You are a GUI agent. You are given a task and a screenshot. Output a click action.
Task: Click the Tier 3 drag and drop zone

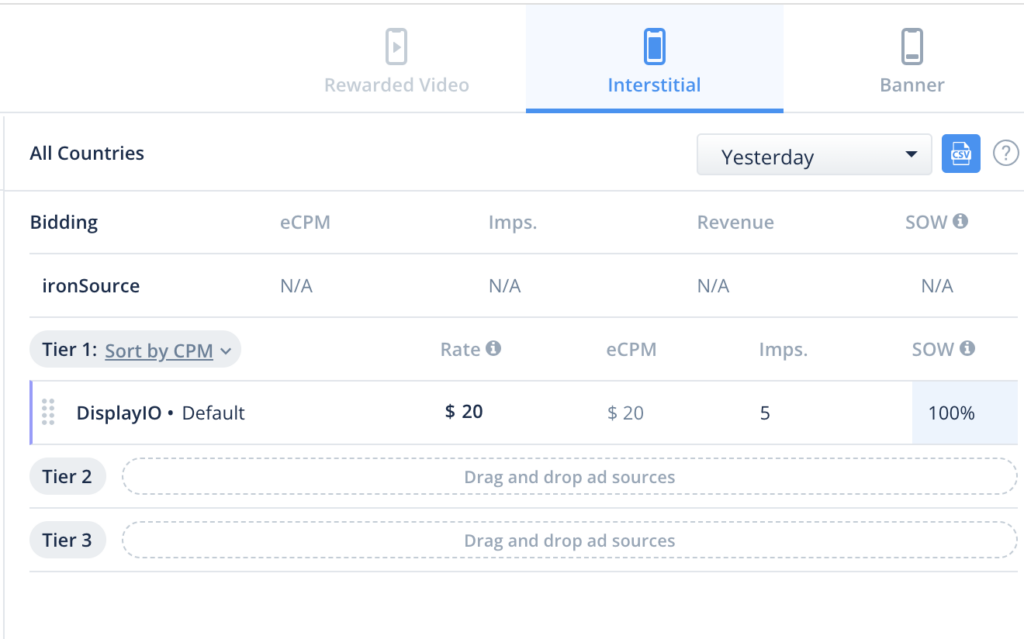coord(569,540)
